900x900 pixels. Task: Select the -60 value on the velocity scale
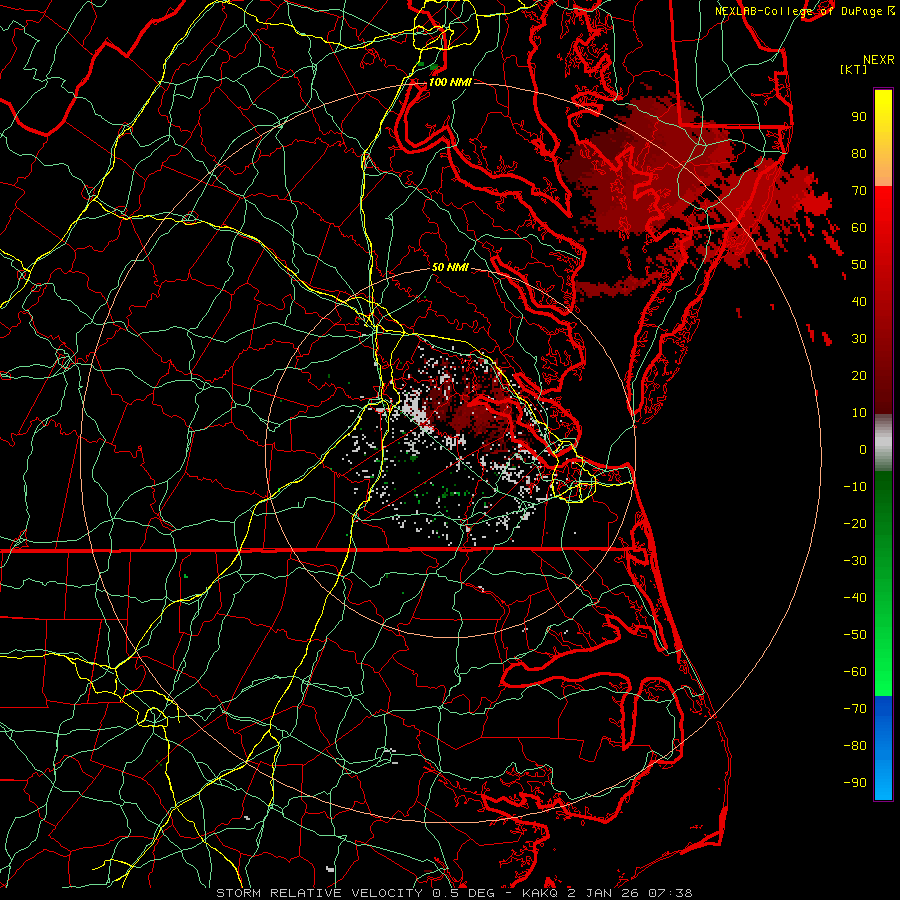(855, 672)
